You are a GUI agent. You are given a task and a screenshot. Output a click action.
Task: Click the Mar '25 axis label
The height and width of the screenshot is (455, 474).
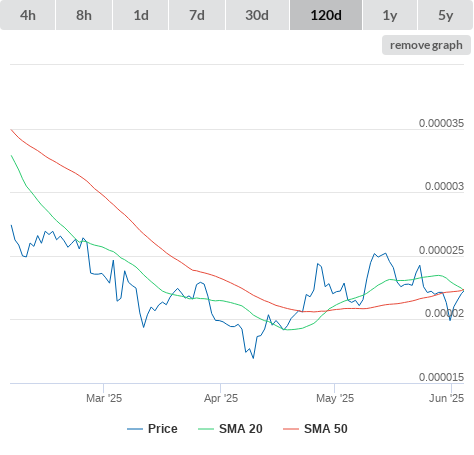click(104, 398)
